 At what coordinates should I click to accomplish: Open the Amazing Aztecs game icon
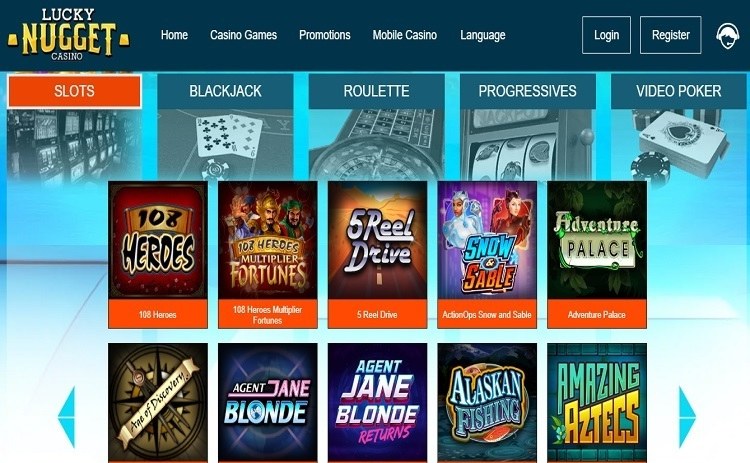pos(597,402)
